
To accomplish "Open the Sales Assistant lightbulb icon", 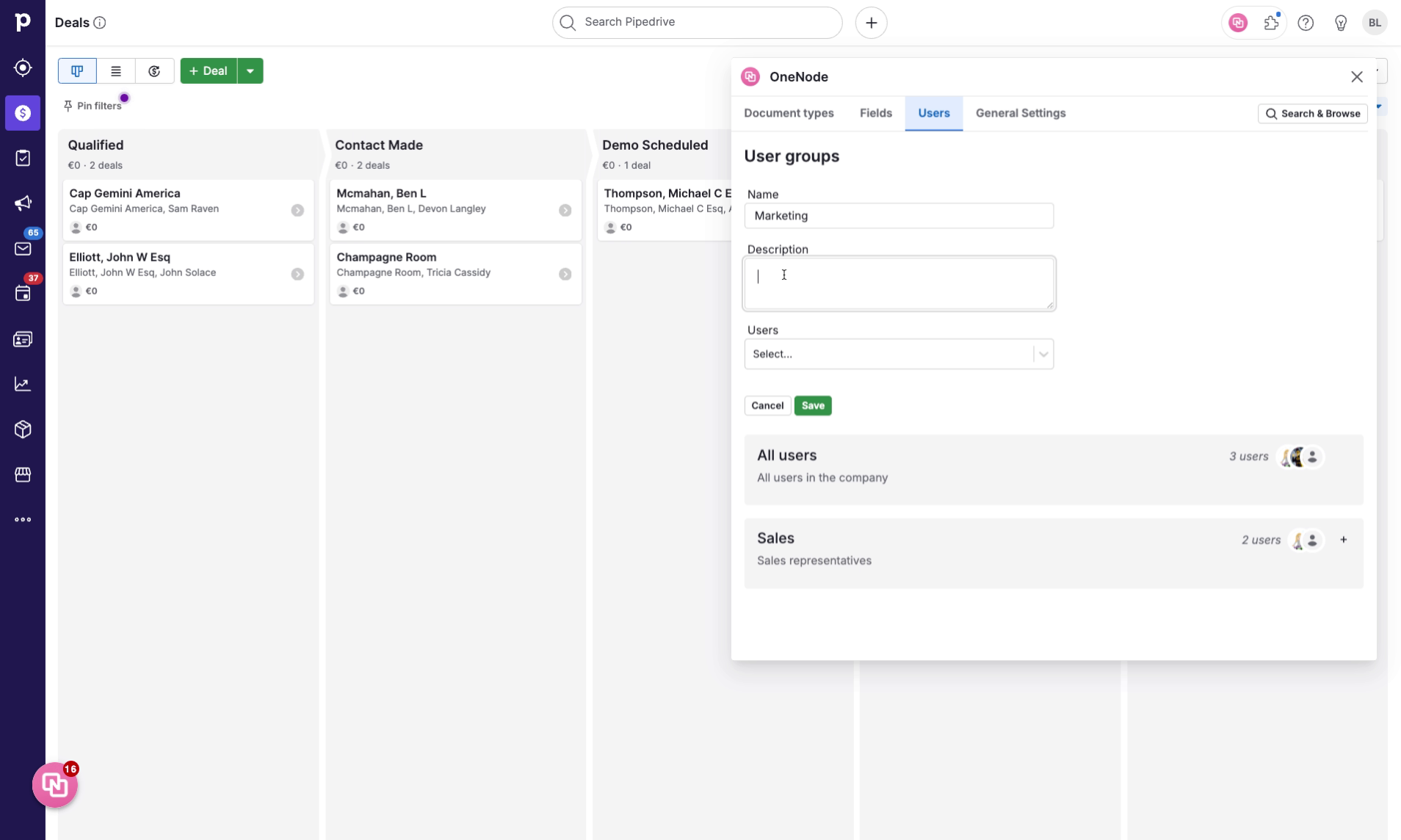I will point(1341,23).
